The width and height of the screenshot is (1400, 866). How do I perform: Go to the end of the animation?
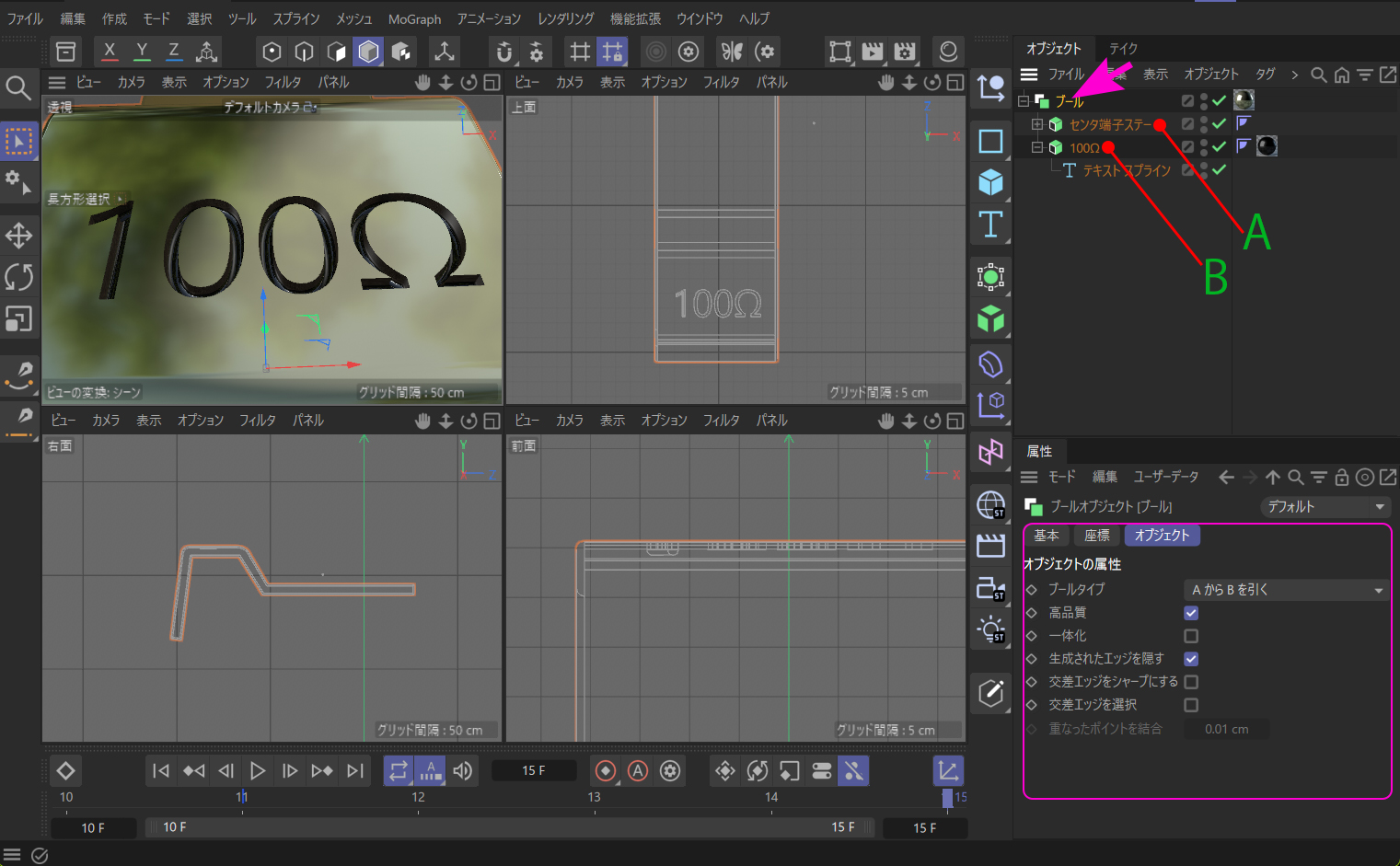(x=355, y=771)
